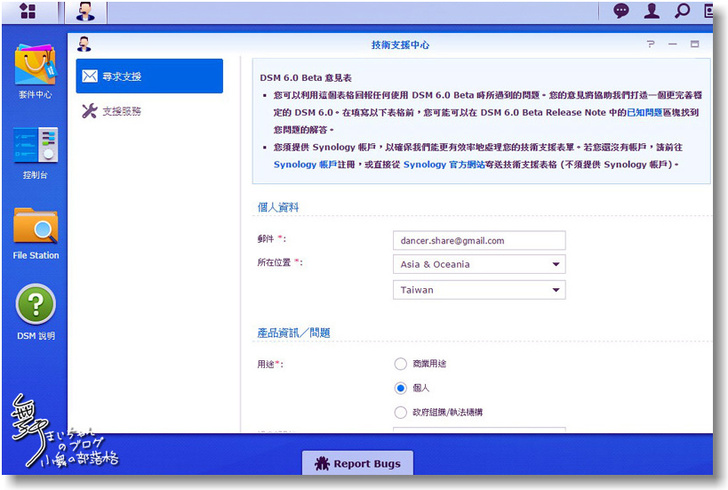The width and height of the screenshot is (728, 490).
Task: Open the widgets icon at top right
Action: 708,10
